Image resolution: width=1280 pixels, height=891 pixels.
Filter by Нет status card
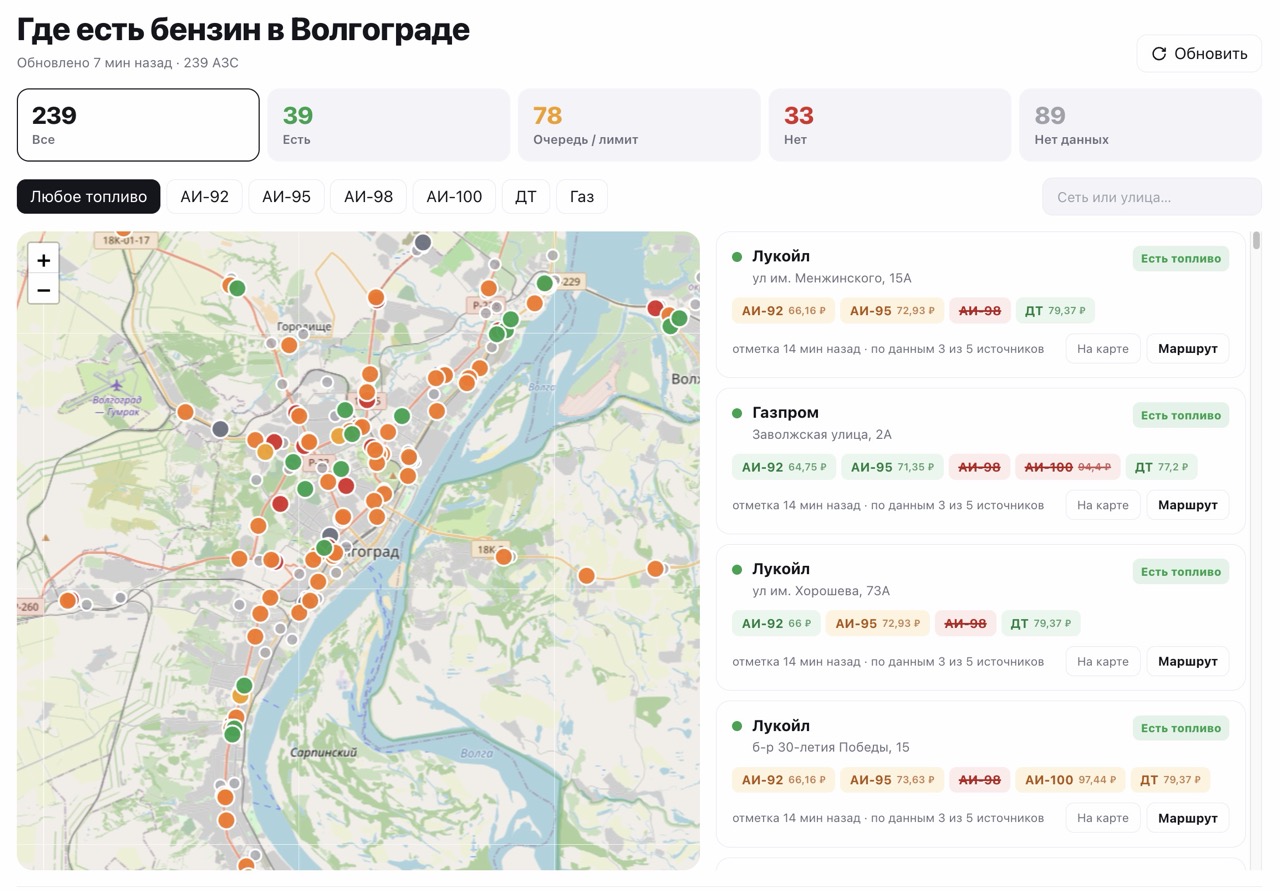point(890,125)
